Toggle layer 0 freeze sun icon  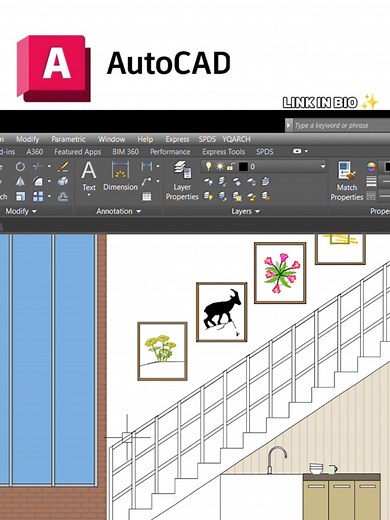click(x=220, y=166)
